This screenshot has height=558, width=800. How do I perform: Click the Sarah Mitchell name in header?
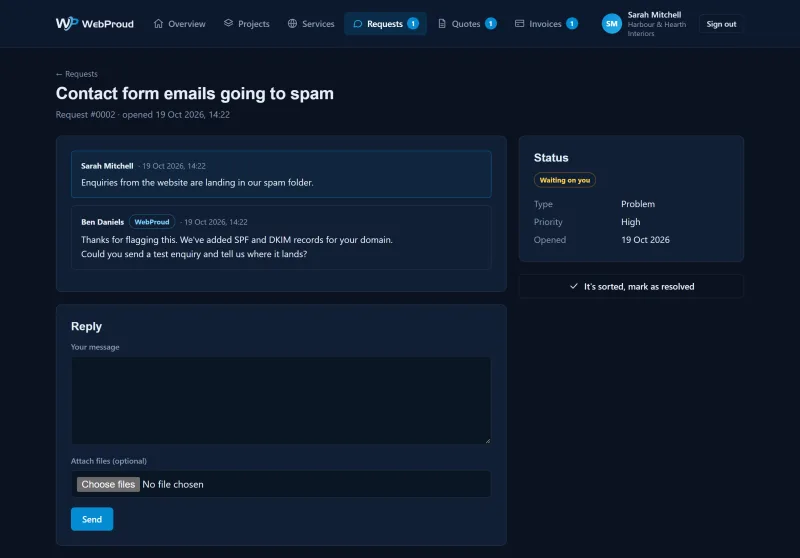point(654,15)
